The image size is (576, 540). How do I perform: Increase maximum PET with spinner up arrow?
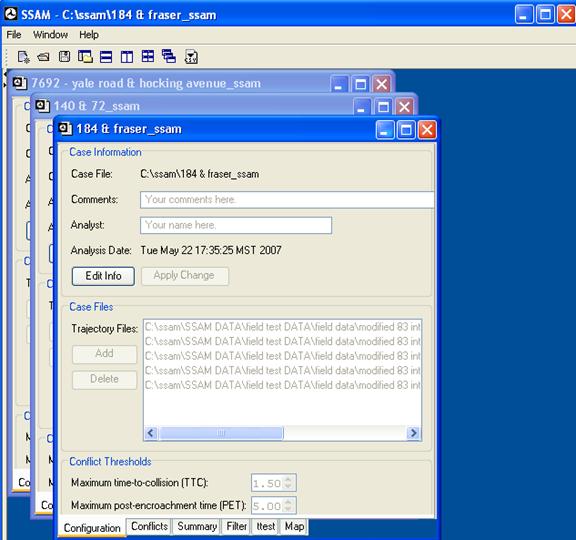coord(289,502)
